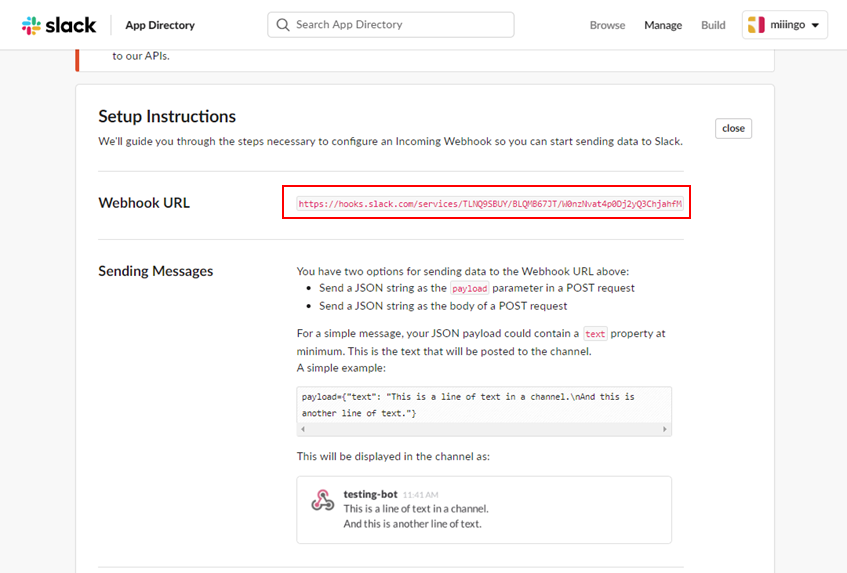Open the miiingo workspace dropdown arrow

point(815,25)
